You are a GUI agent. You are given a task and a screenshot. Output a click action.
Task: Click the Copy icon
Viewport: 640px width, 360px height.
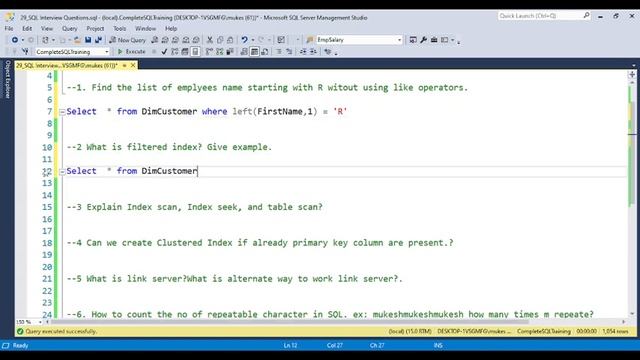(x=220, y=40)
